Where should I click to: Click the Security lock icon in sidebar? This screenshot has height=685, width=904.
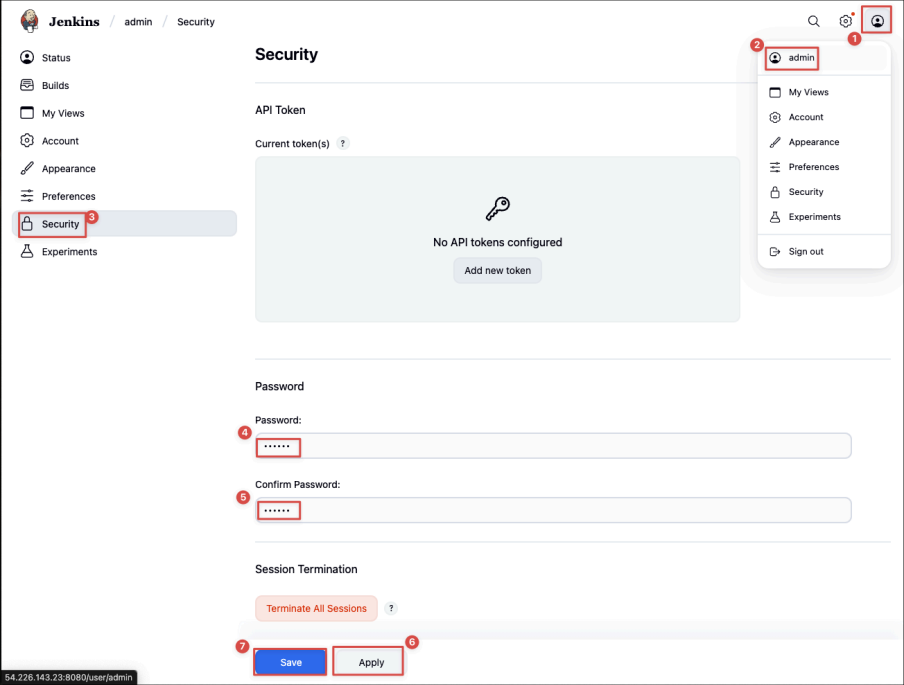coord(27,224)
